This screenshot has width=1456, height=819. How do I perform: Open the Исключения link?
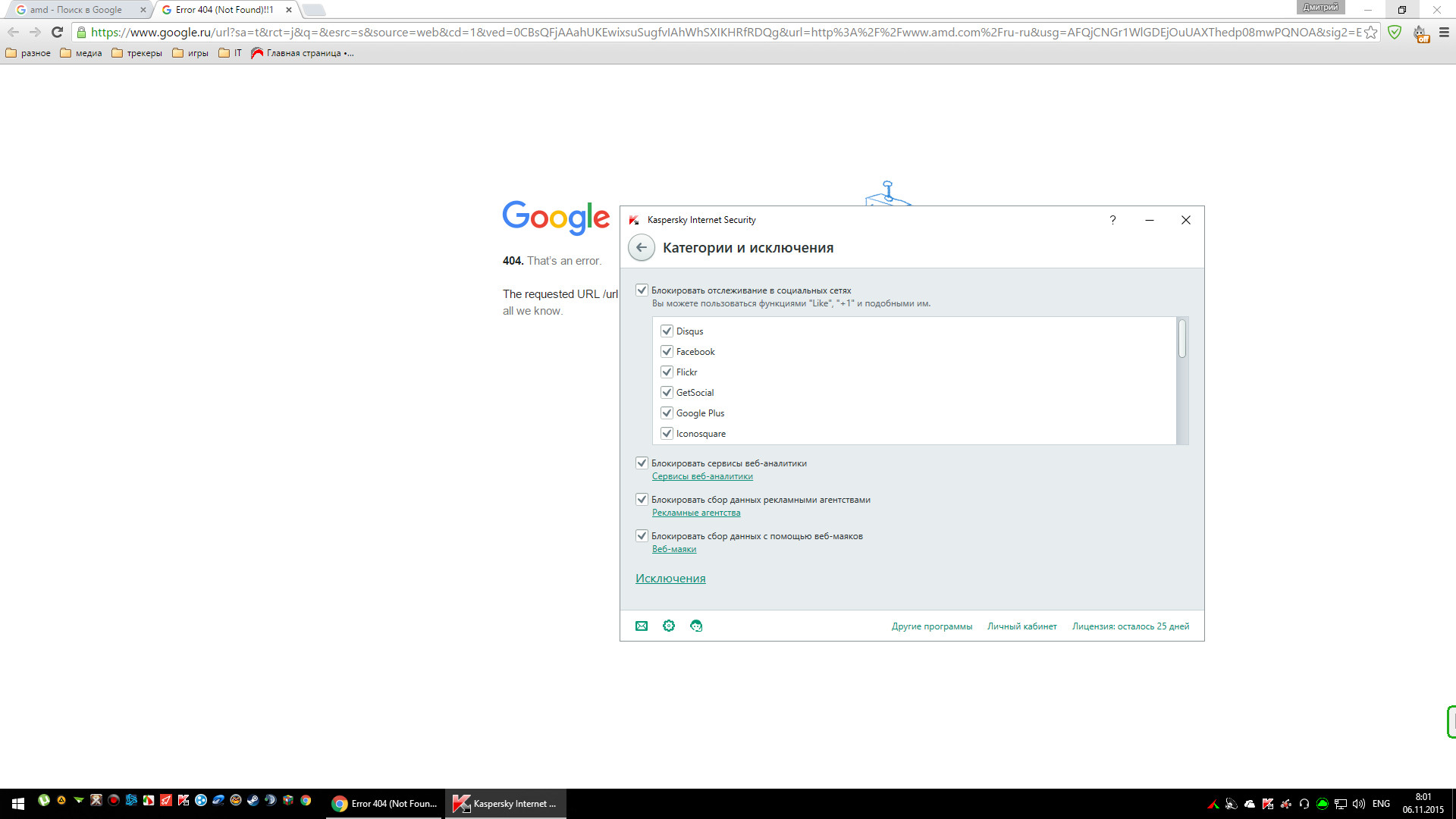coord(670,578)
